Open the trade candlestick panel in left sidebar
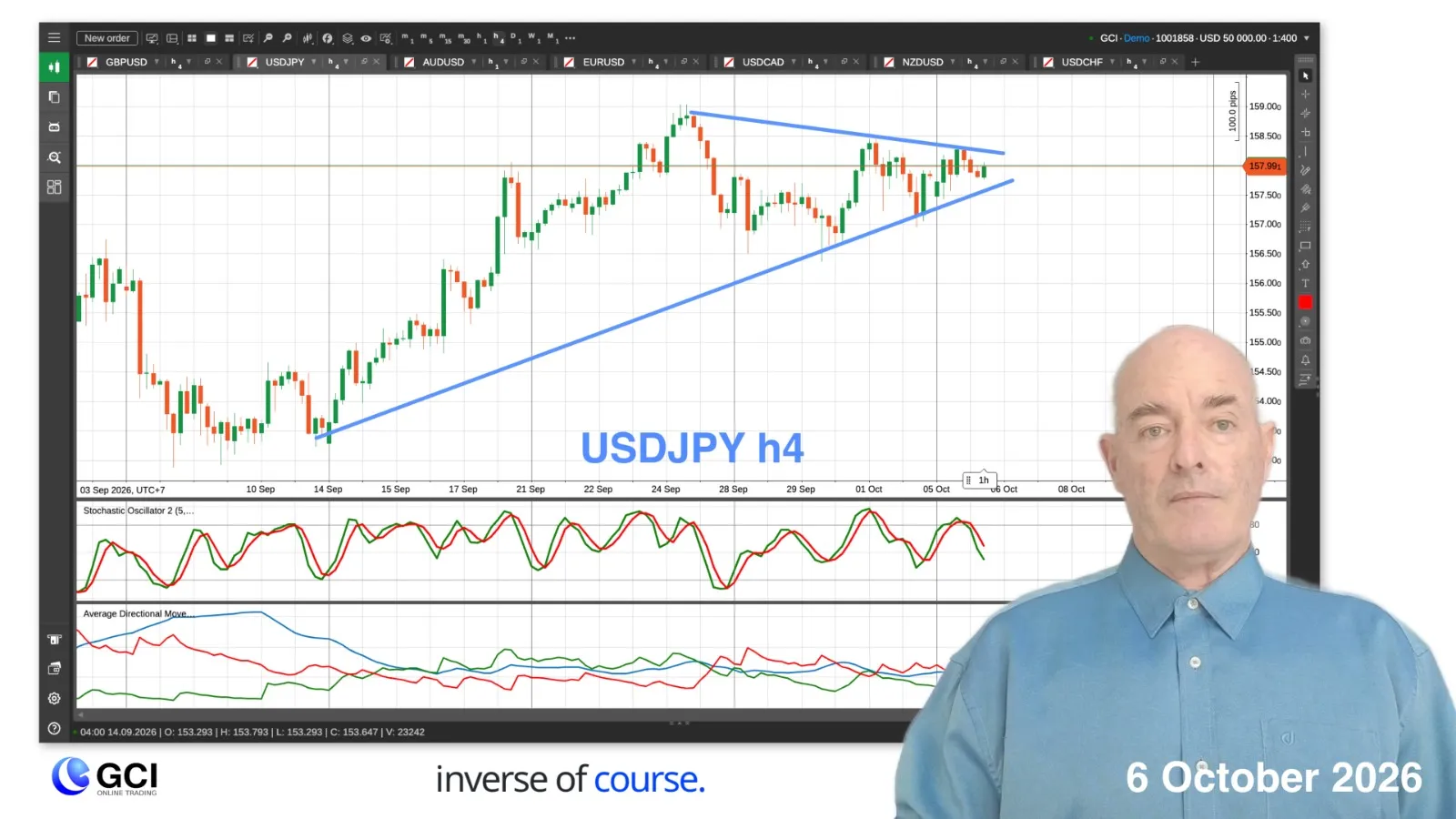The width and height of the screenshot is (1456, 819). tap(54, 67)
